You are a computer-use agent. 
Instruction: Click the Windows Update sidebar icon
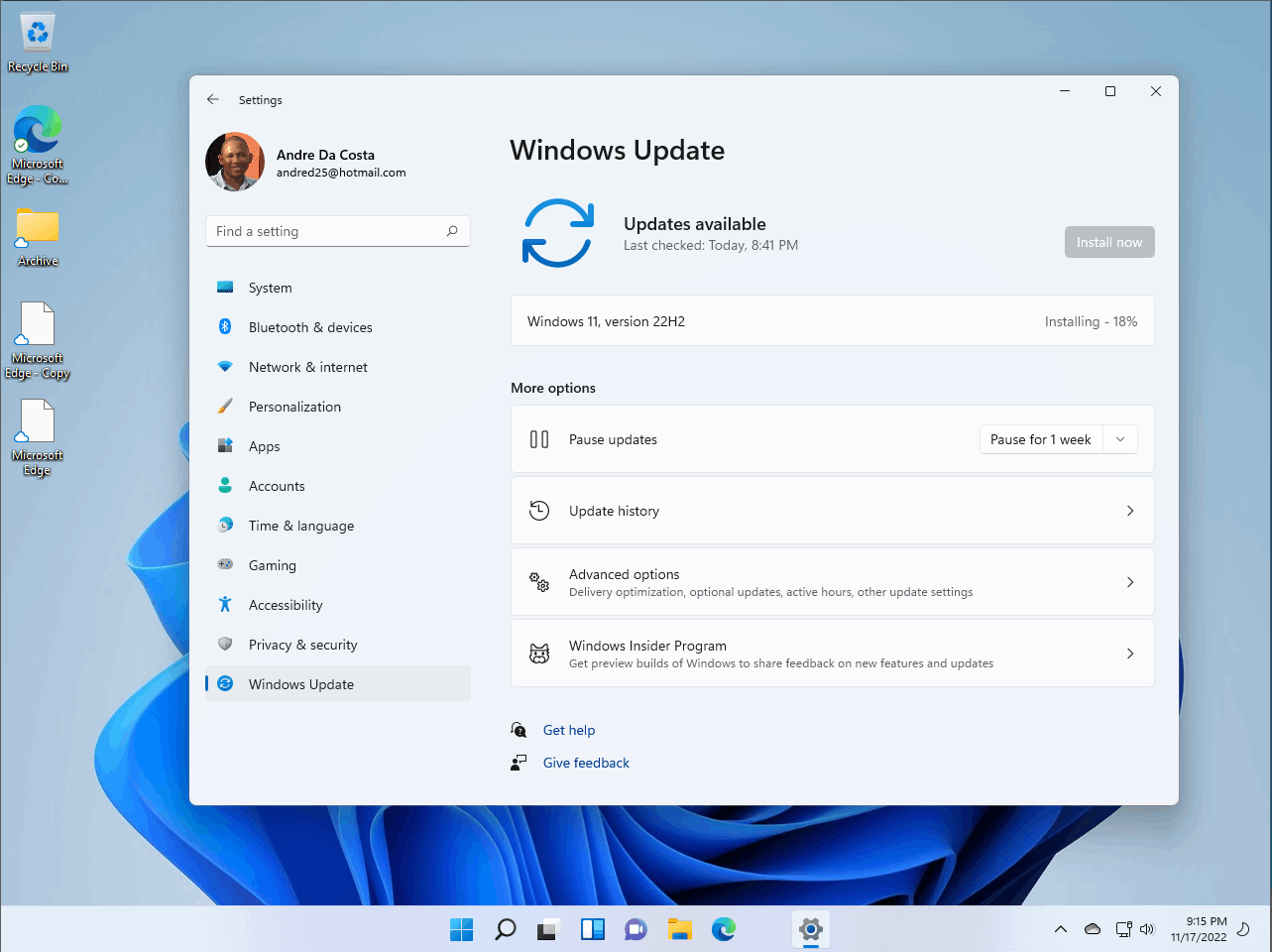pyautogui.click(x=225, y=683)
